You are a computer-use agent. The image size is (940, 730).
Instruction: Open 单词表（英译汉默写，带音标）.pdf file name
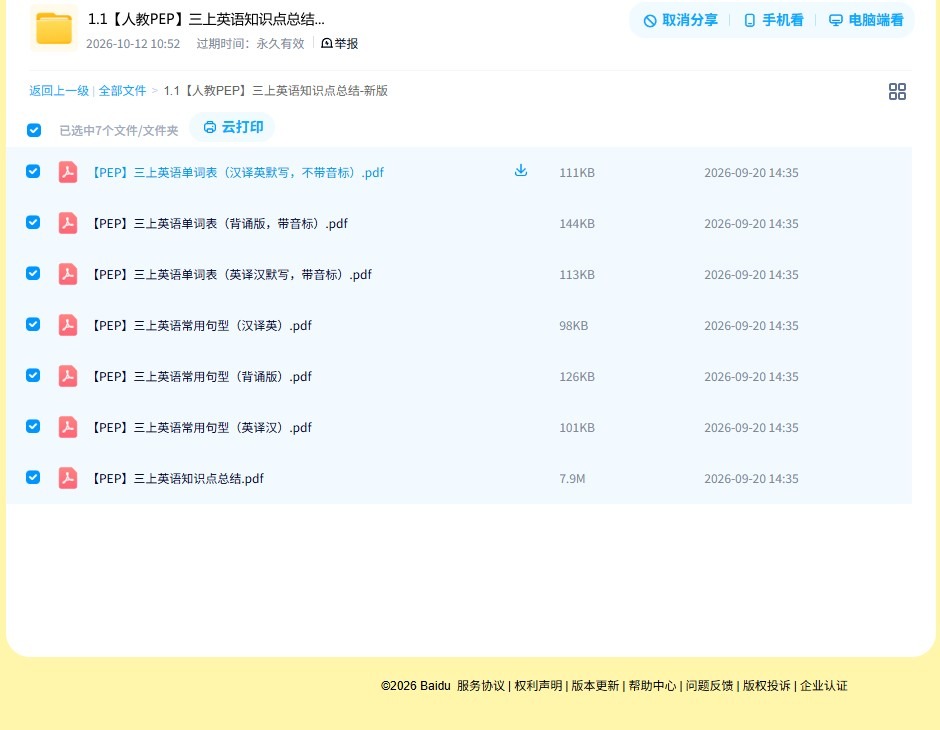(231, 274)
